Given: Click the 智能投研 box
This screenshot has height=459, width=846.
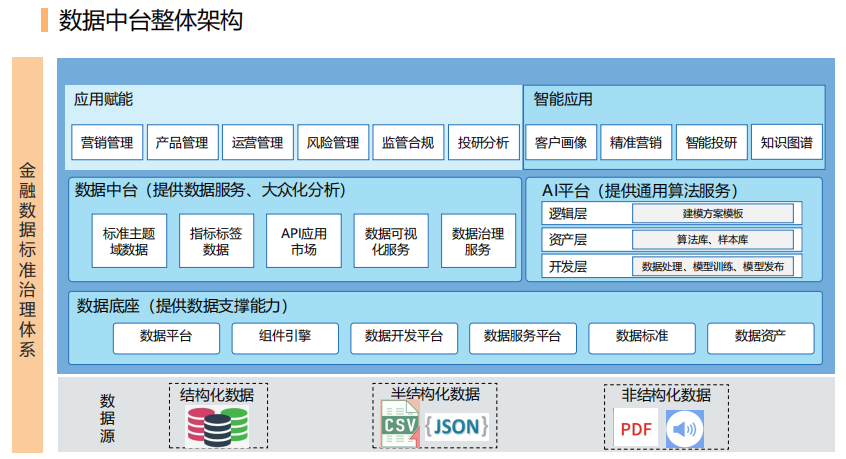Looking at the screenshot, I should click(712, 142).
